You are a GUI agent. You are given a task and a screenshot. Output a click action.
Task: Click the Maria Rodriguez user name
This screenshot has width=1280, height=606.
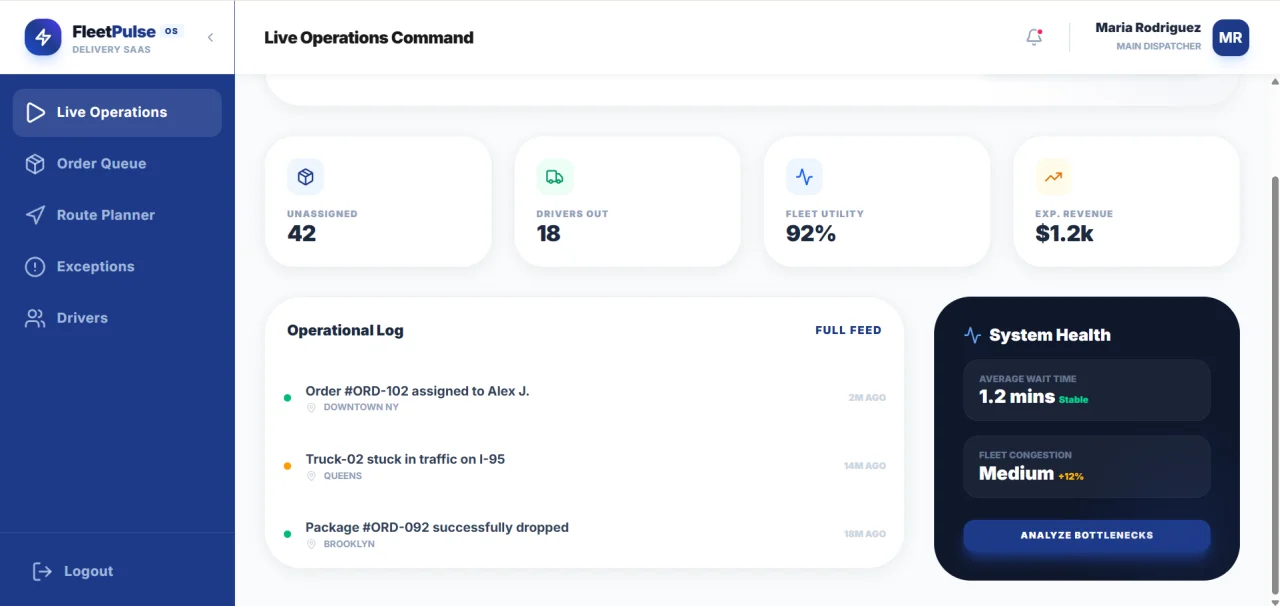pos(1148,28)
